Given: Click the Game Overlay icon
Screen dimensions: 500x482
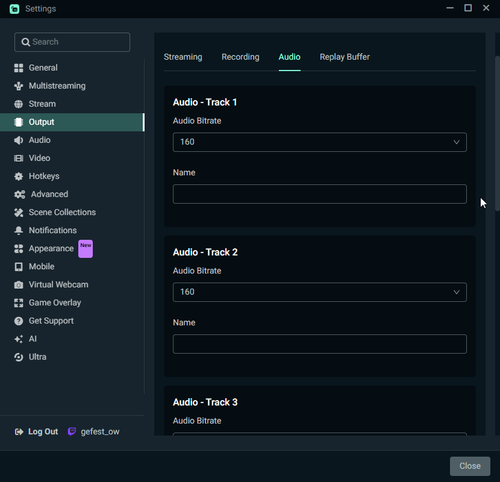Looking at the screenshot, I should 19,303.
